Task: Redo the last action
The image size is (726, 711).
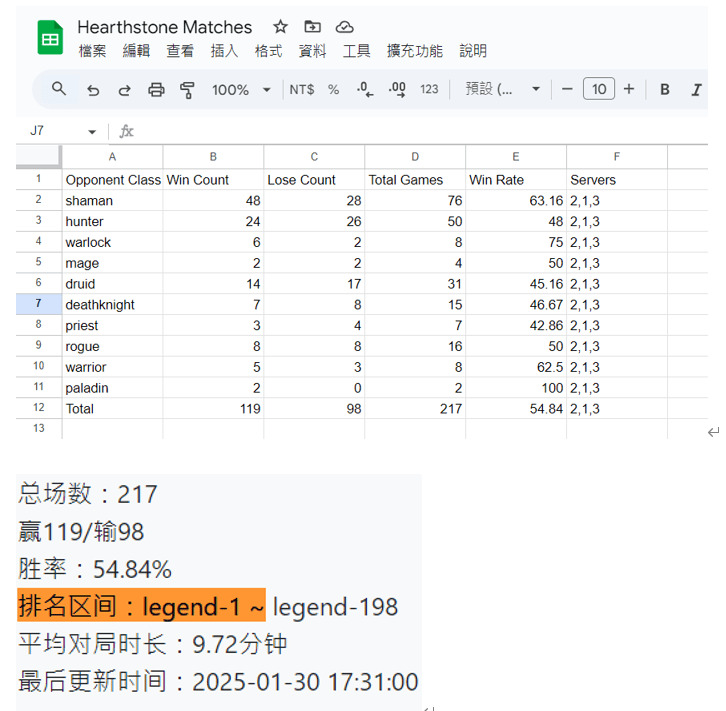Action: [124, 90]
